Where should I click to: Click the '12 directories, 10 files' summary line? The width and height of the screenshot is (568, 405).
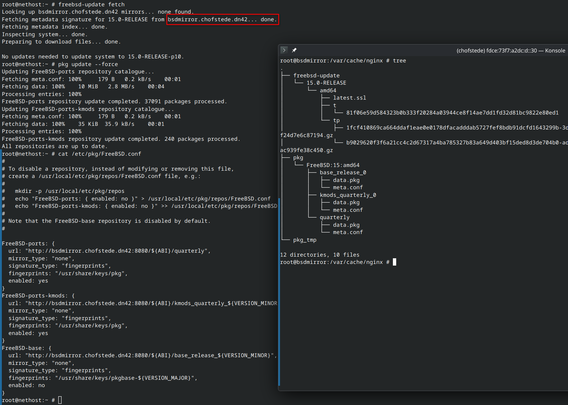pyautogui.click(x=320, y=255)
